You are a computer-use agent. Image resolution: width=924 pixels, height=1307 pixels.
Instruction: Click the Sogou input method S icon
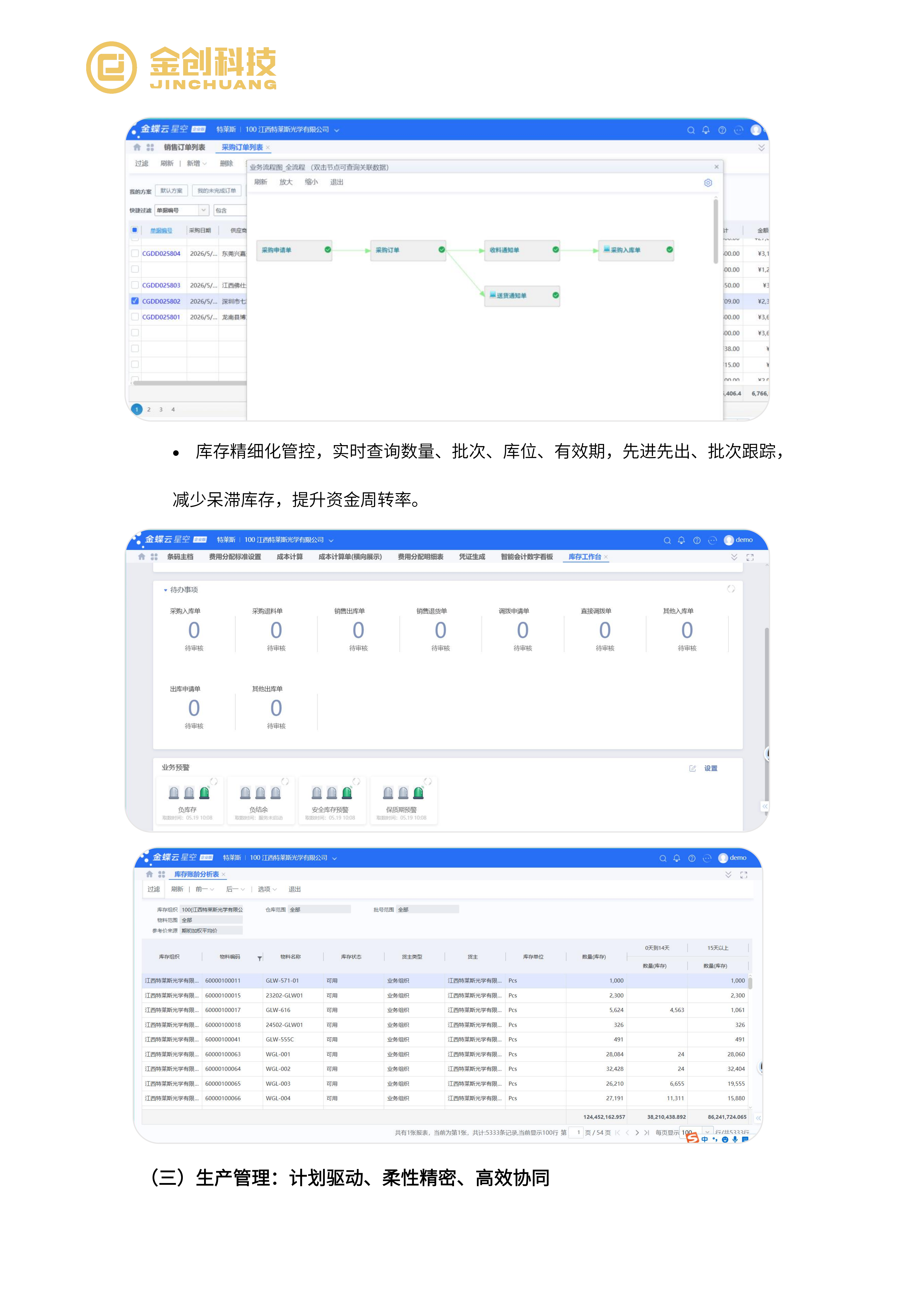(692, 1138)
